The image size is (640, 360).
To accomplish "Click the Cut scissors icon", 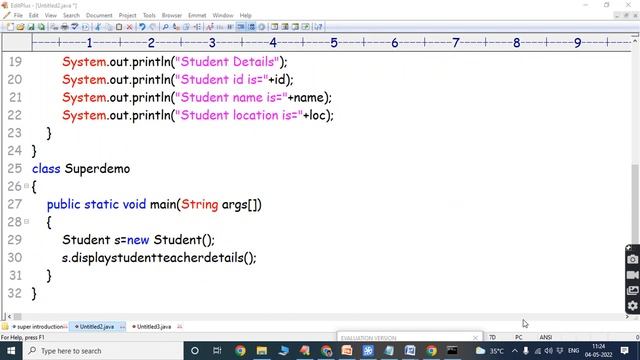I will click(x=98, y=27).
